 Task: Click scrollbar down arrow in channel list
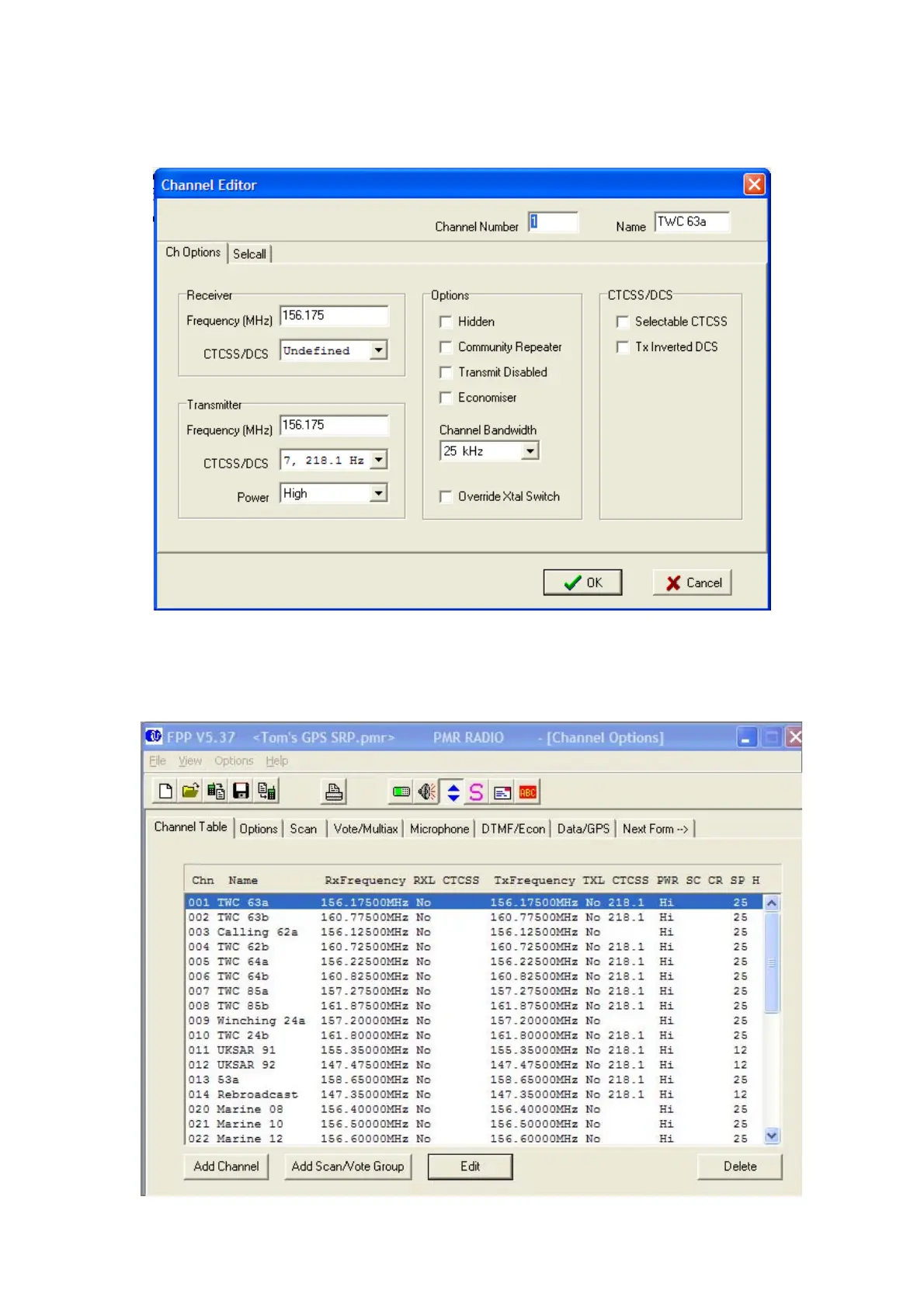pos(771,1136)
